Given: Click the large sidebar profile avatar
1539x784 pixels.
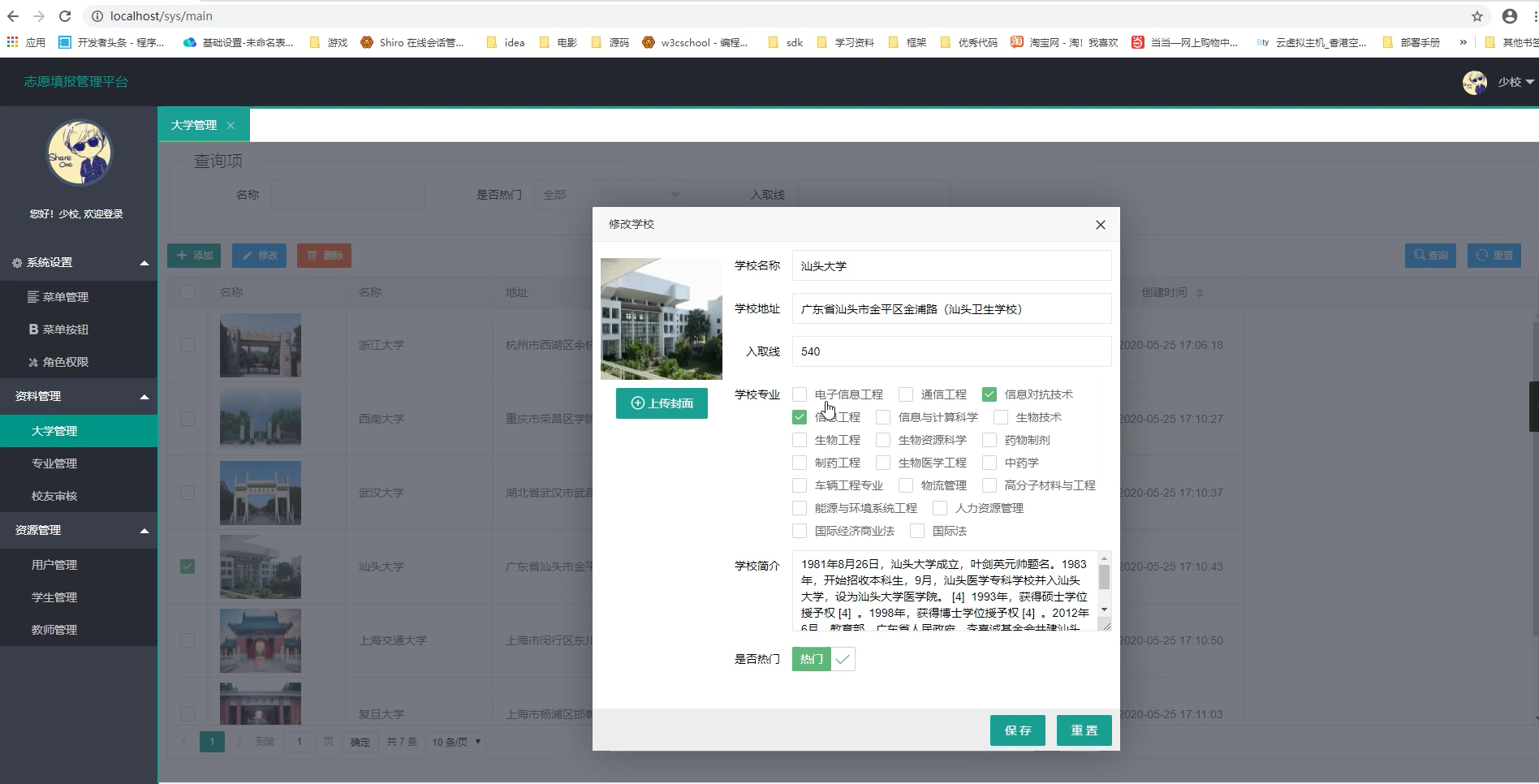Looking at the screenshot, I should (79, 153).
